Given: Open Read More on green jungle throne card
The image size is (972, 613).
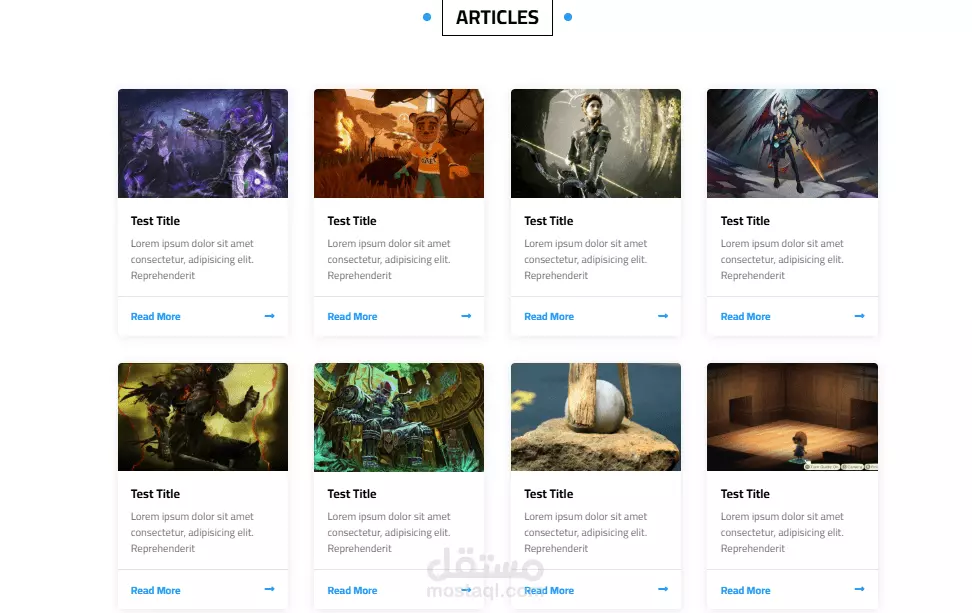Looking at the screenshot, I should tap(352, 591).
